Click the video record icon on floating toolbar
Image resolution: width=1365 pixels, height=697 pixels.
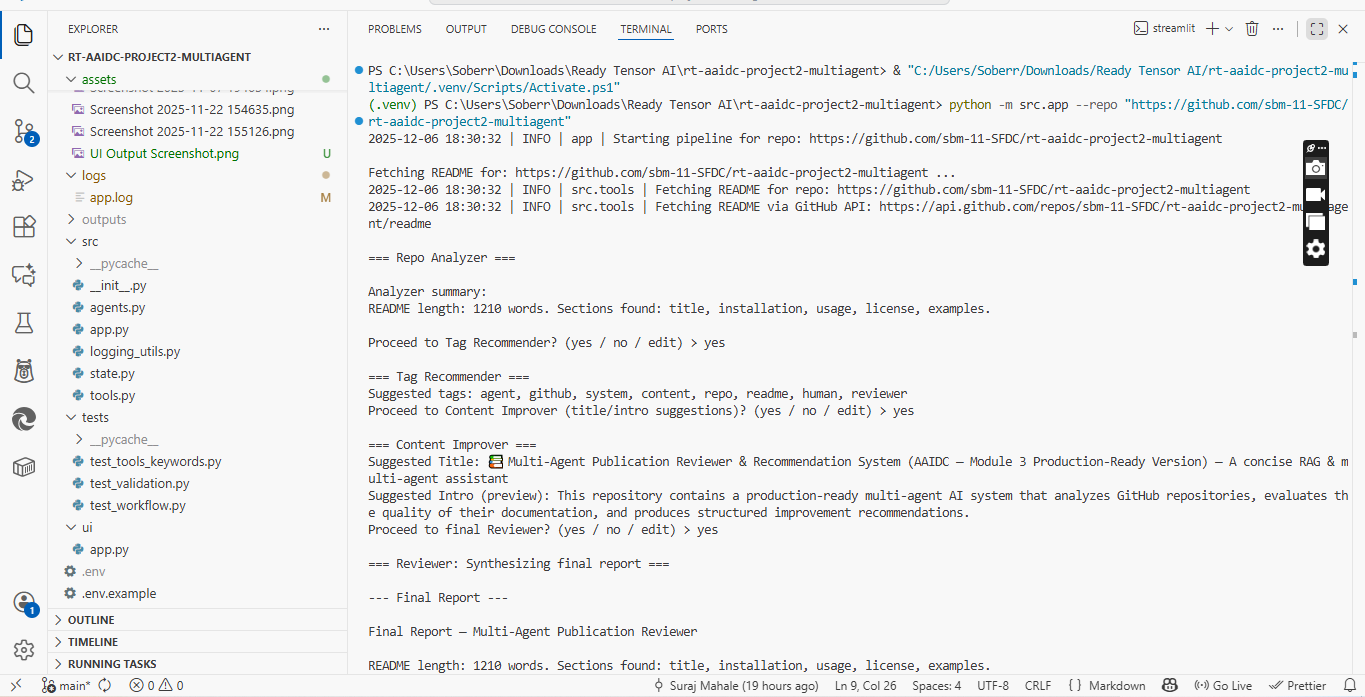1316,195
